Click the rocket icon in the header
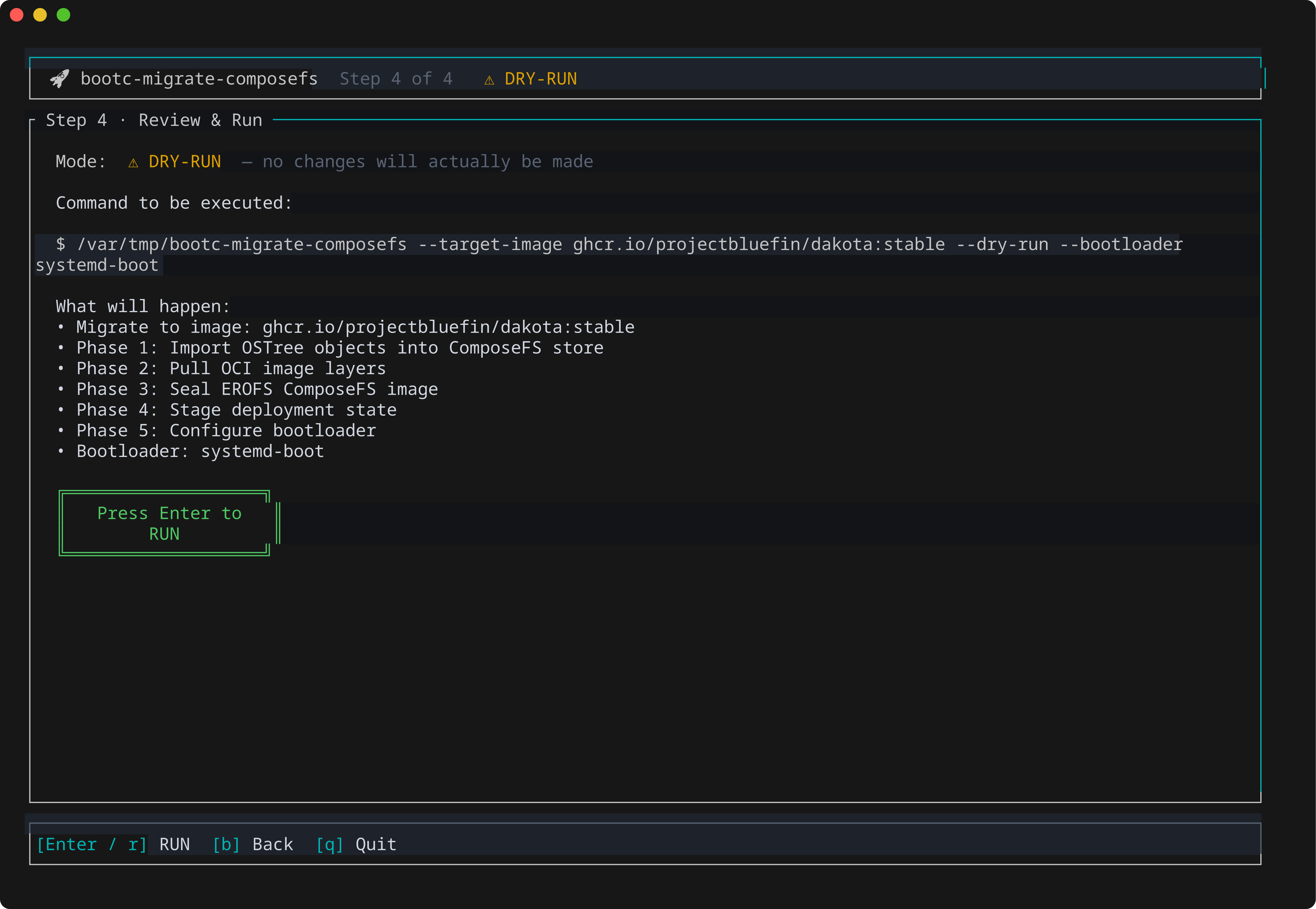Image resolution: width=1316 pixels, height=909 pixels. coord(59,79)
